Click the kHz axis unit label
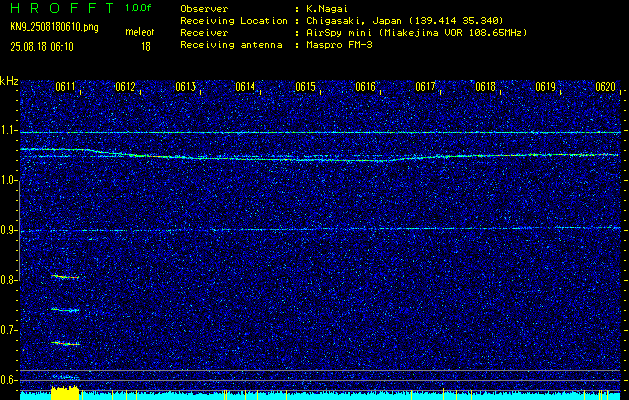629x400 pixels. click(x=9, y=81)
